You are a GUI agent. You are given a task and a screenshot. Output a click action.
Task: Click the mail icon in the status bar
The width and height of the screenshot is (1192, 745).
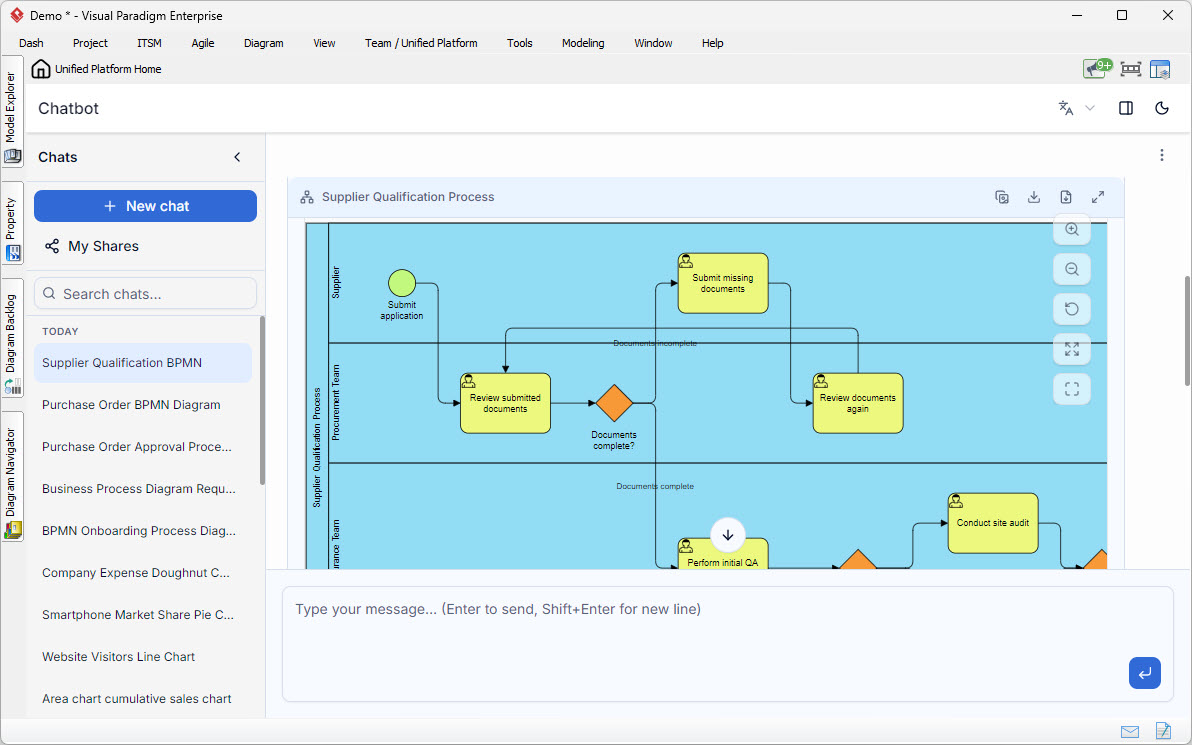click(x=1130, y=731)
